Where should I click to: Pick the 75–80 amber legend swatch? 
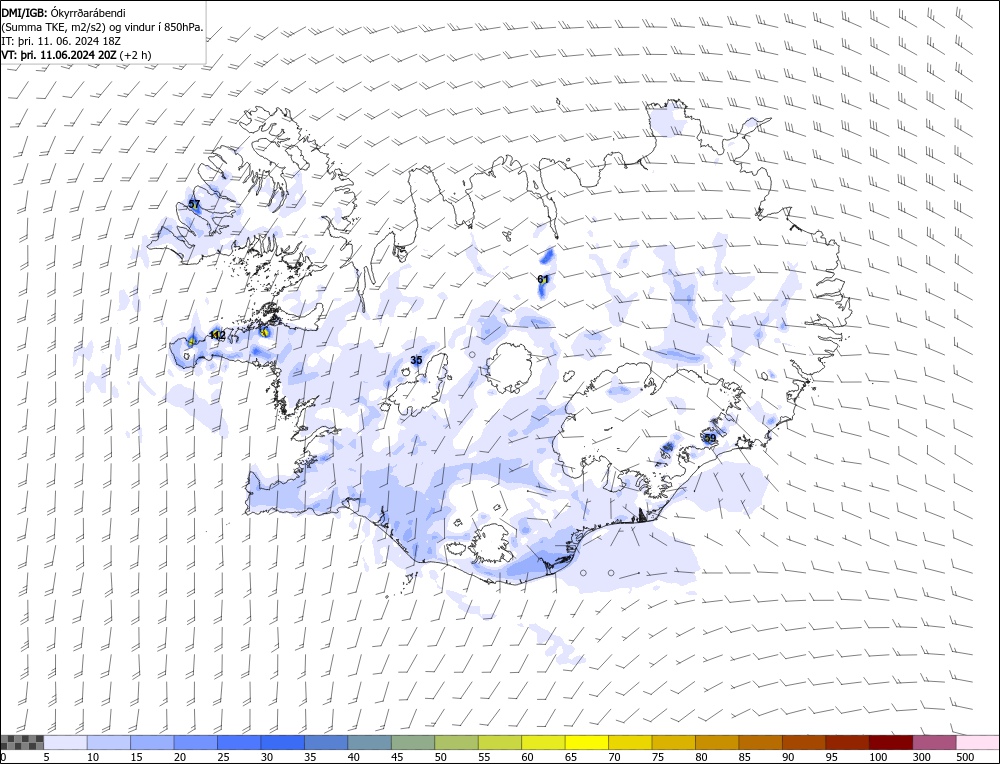click(x=673, y=742)
